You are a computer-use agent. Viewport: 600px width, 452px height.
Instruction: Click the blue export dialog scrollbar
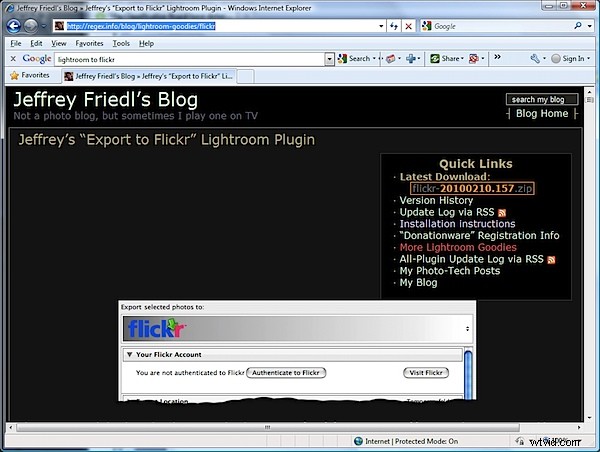point(468,374)
